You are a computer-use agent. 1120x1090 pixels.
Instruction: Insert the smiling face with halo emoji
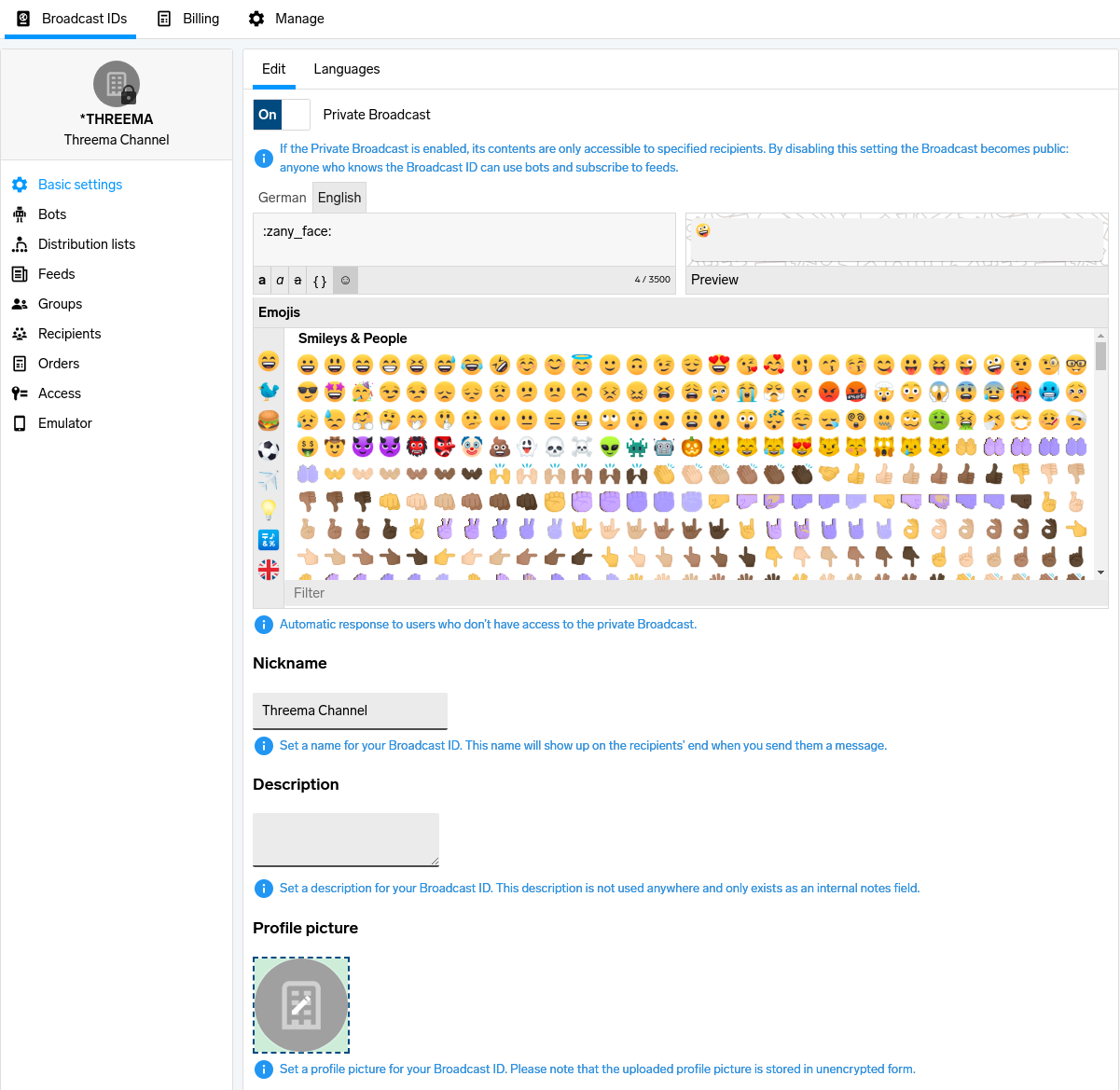tap(582, 365)
